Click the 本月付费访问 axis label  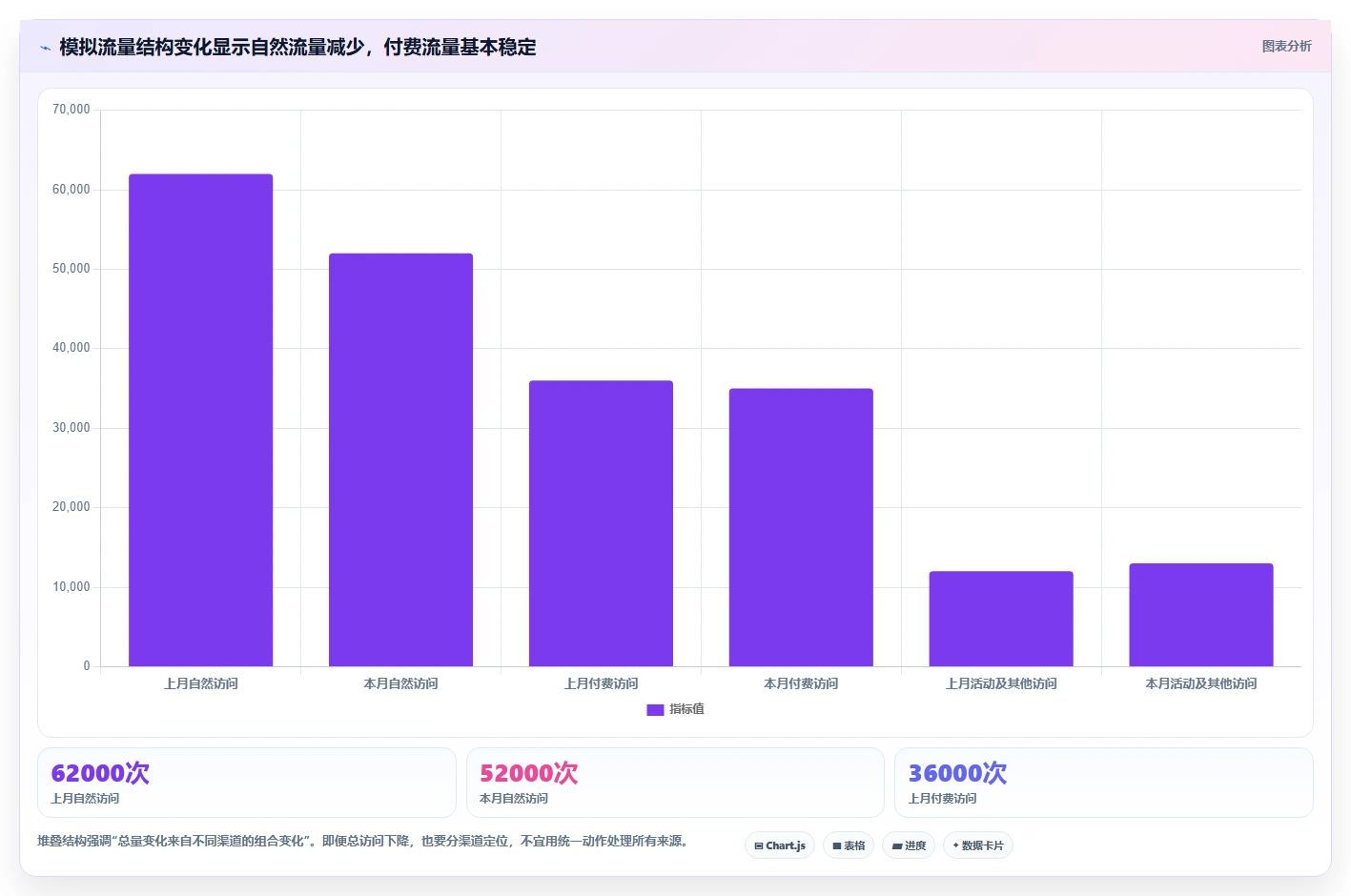[801, 683]
